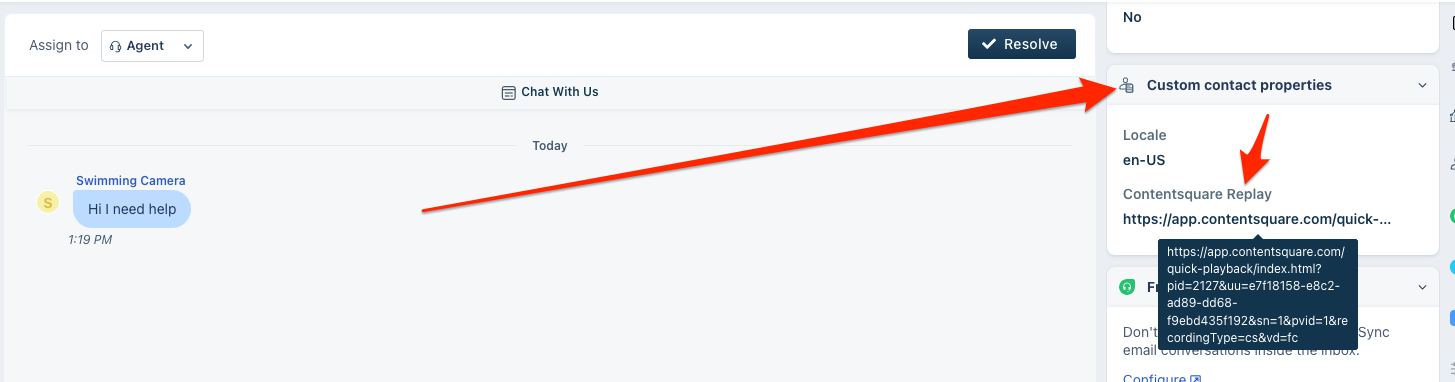Select the "Hi I need help" message bubble
Screen dimensions: 1455x382
point(132,209)
